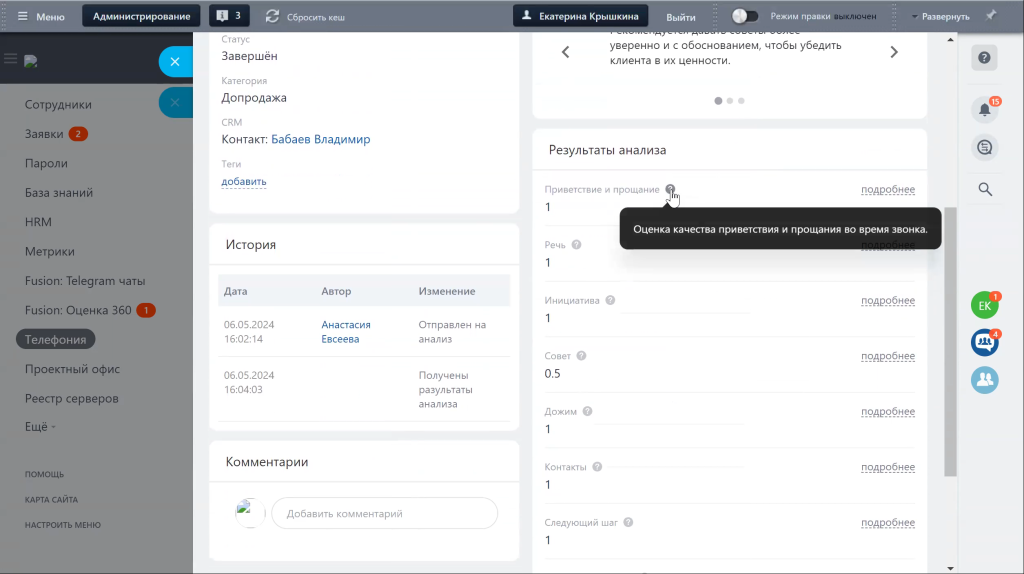Open contact link Бабаев Владимир
This screenshot has height=574, width=1024.
[x=321, y=139]
